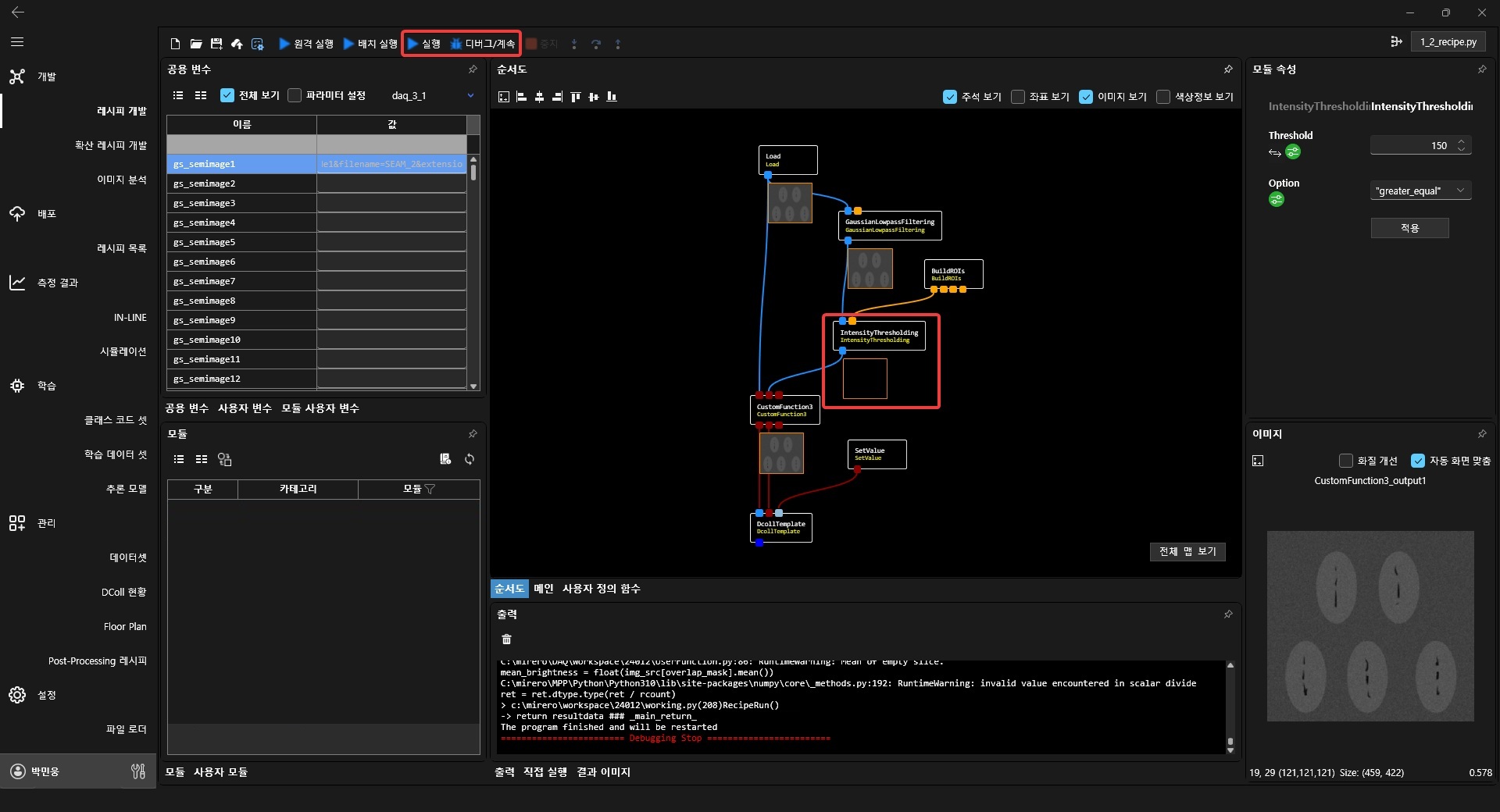
Task: Switch to the 사용자 변수 tab
Action: [245, 408]
